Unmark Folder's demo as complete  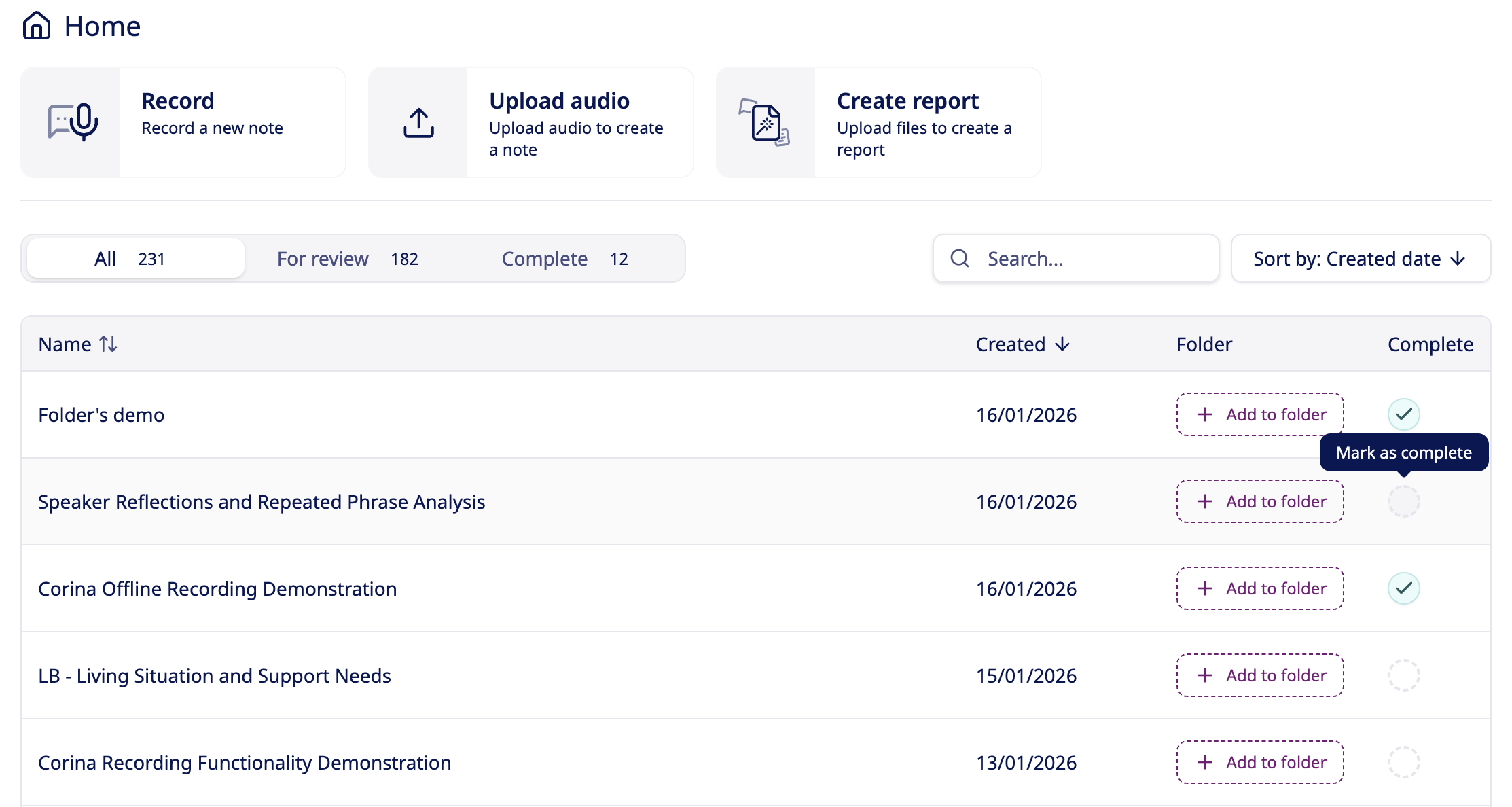click(1403, 414)
